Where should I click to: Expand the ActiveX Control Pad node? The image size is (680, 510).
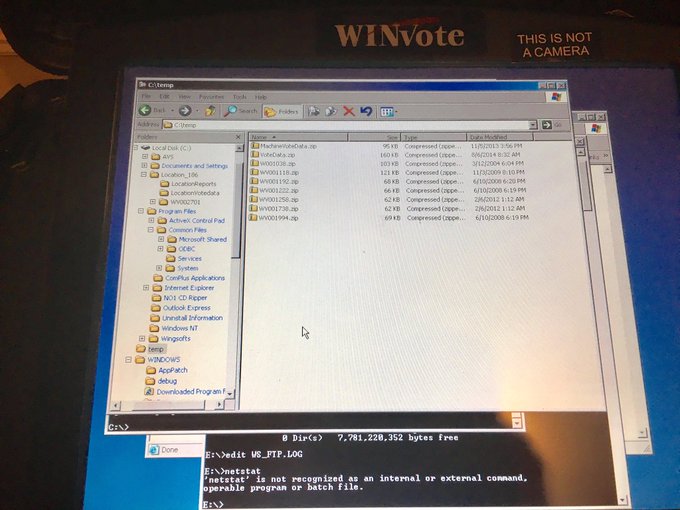pyautogui.click(x=151, y=220)
